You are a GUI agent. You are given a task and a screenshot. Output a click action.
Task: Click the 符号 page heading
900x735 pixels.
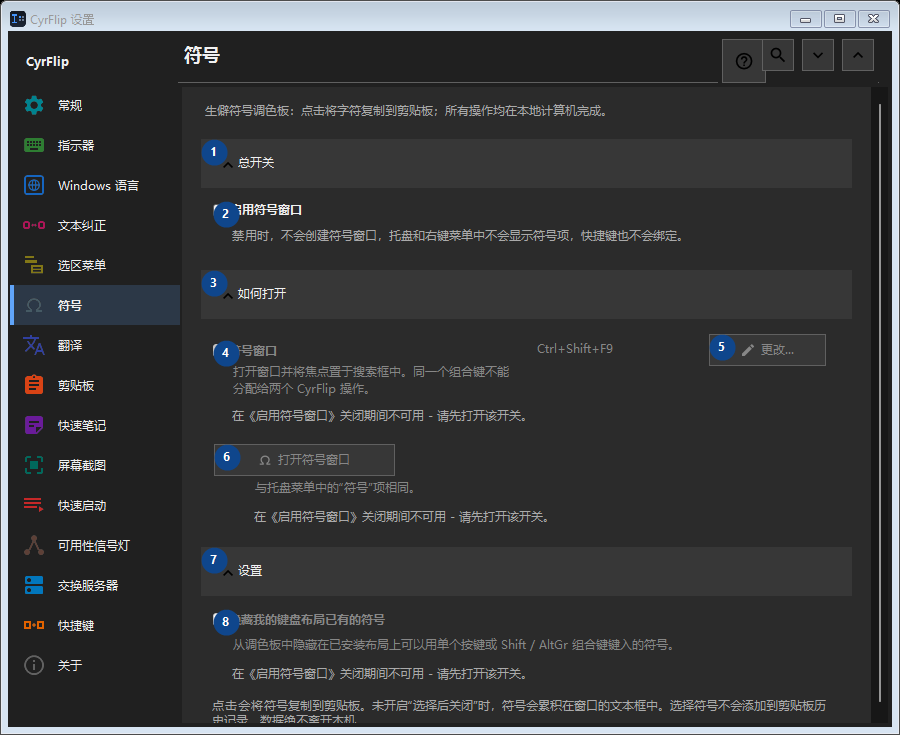click(x=201, y=56)
